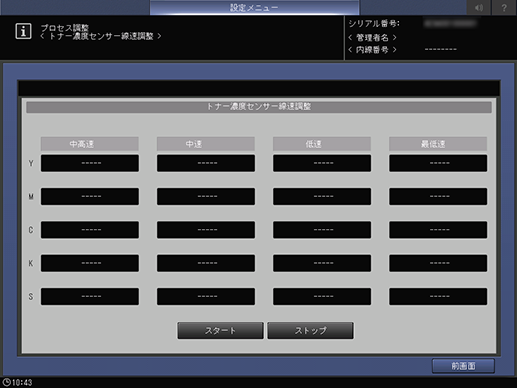517x388 pixels.
Task: Click the M row label
Action: pos(31,197)
